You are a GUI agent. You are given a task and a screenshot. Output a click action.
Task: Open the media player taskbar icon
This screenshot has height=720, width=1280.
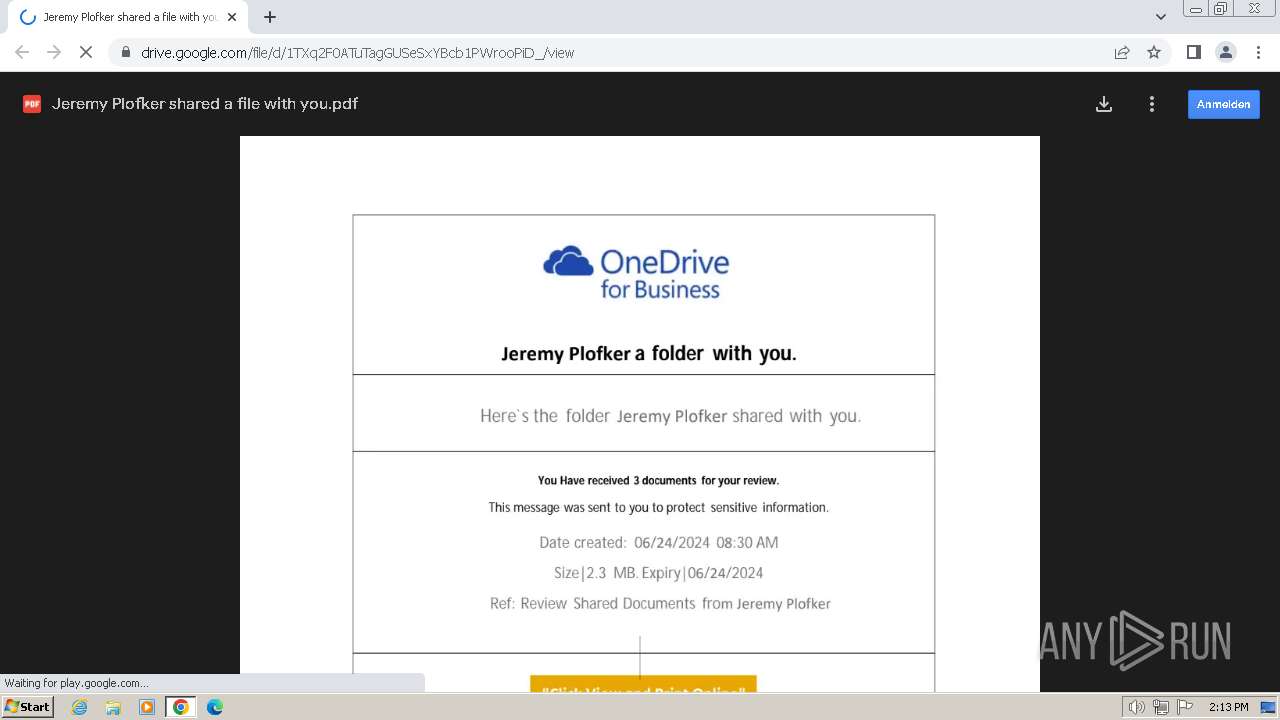[x=147, y=707]
